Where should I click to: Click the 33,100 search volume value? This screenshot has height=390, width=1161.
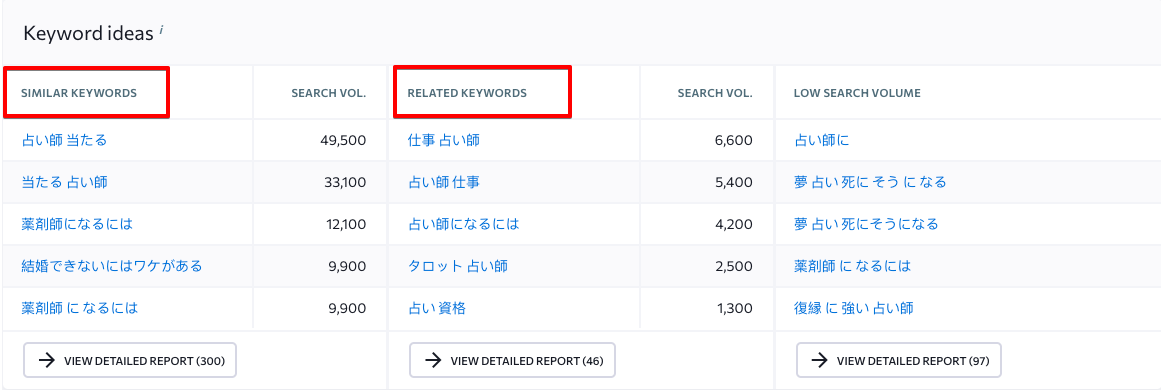[x=344, y=181]
